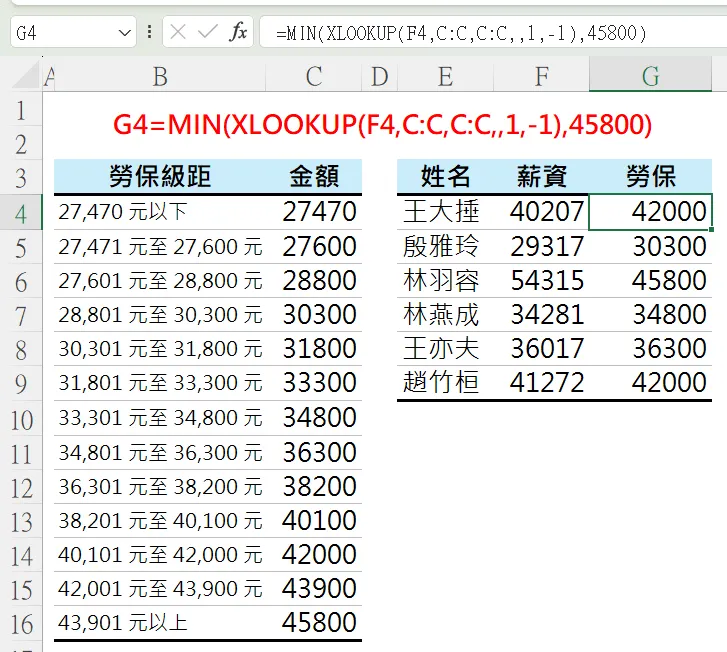Select column G header
Screen dimensions: 727x652
650,76
